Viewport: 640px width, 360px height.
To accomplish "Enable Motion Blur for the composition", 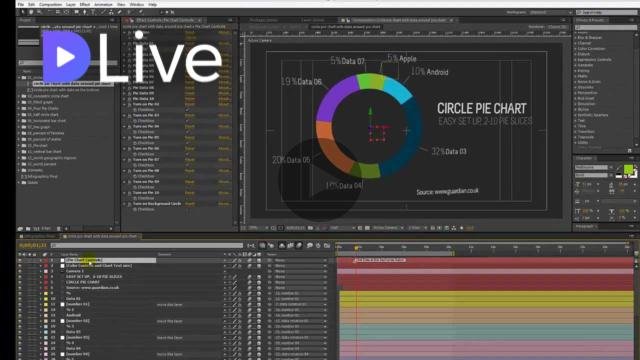I will pyautogui.click(x=299, y=245).
